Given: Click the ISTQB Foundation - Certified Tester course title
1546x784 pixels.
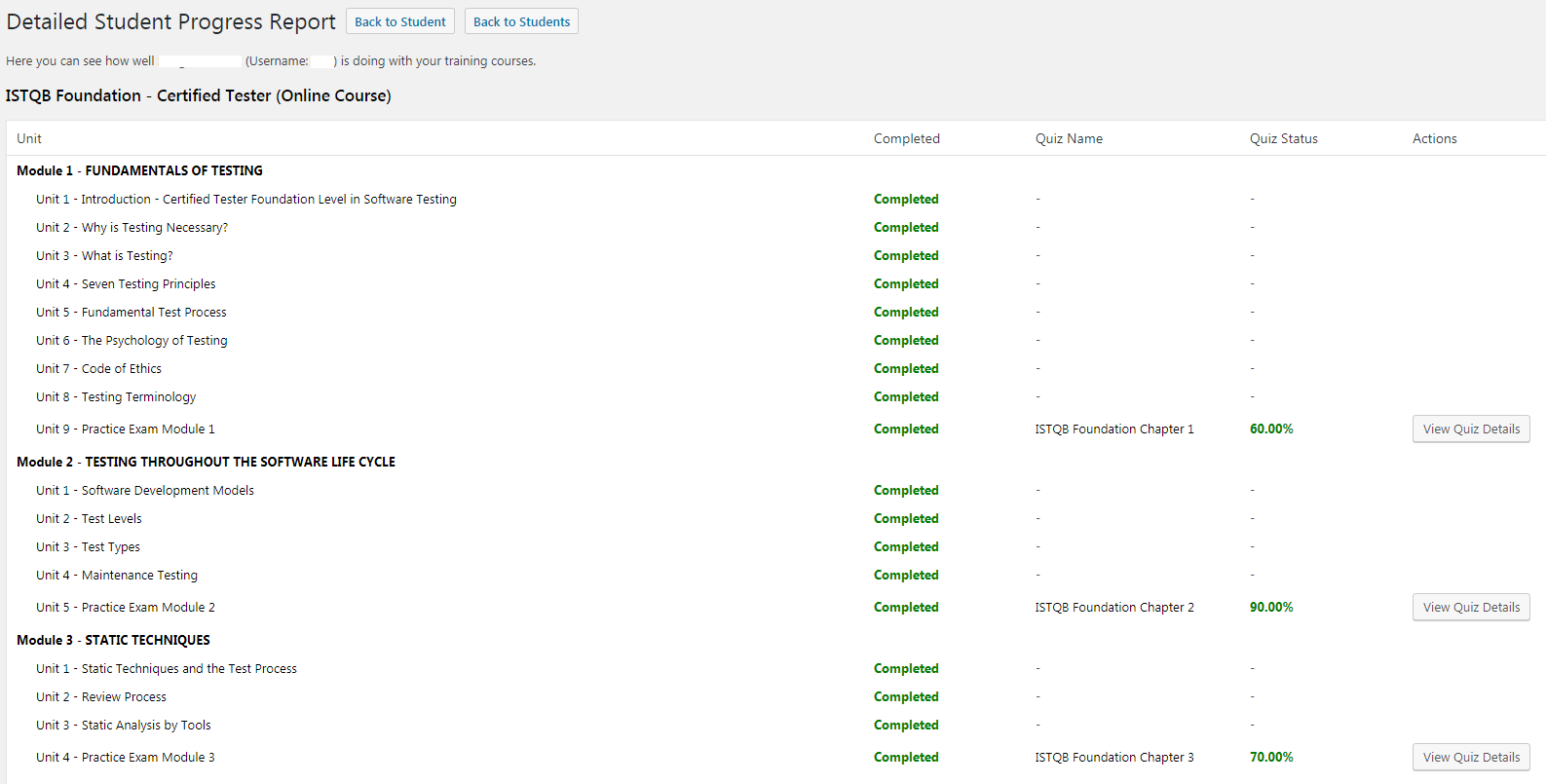Looking at the screenshot, I should 199,95.
